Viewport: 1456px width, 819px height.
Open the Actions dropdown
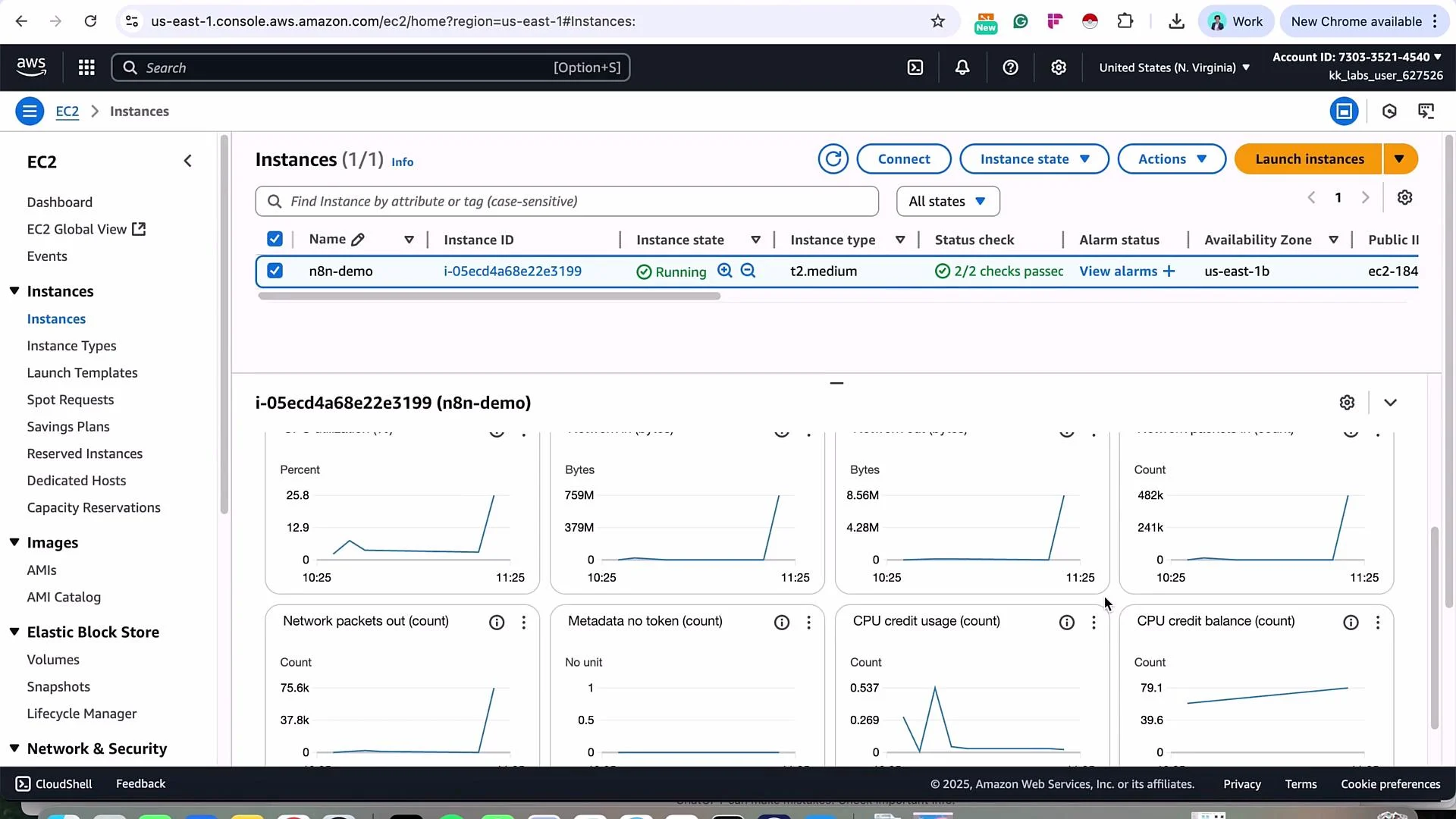[1172, 159]
